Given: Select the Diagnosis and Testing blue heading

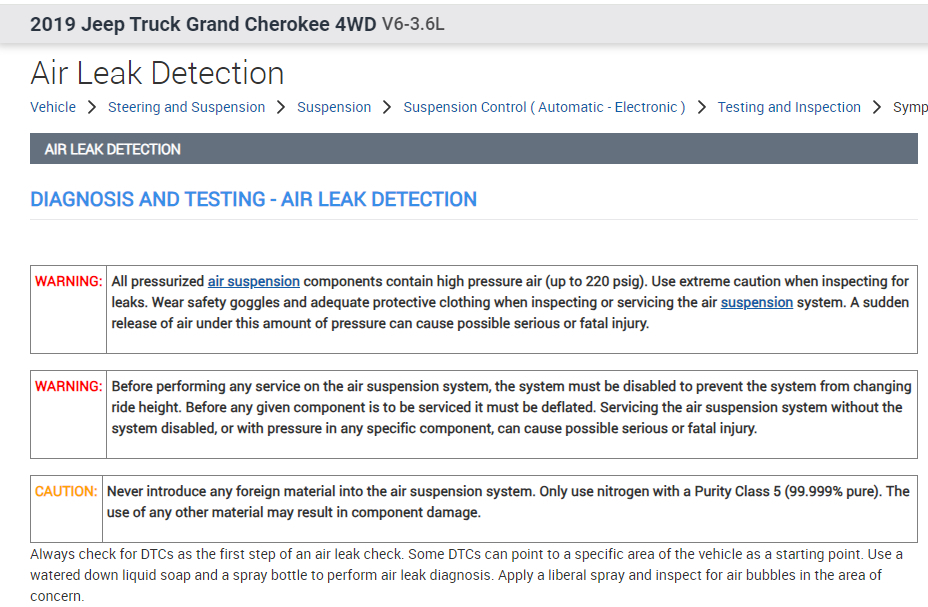Looking at the screenshot, I should point(254,199).
